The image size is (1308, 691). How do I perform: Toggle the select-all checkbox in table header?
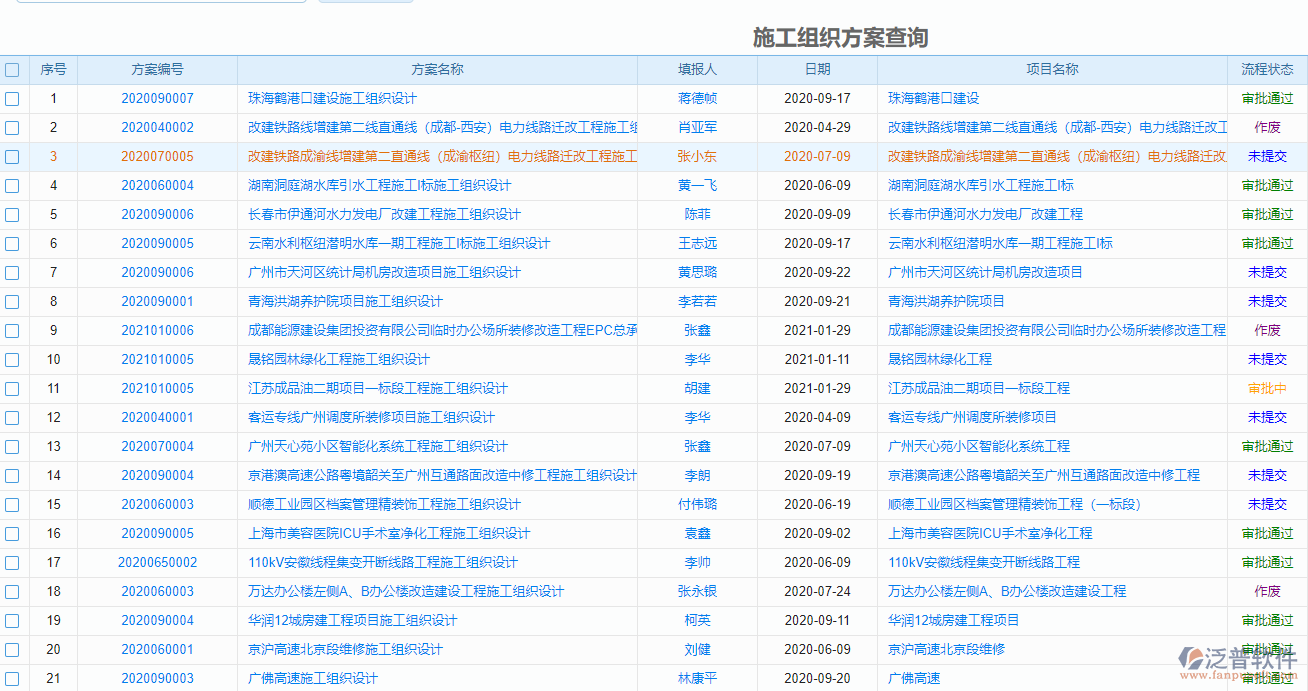pyautogui.click(x=13, y=69)
